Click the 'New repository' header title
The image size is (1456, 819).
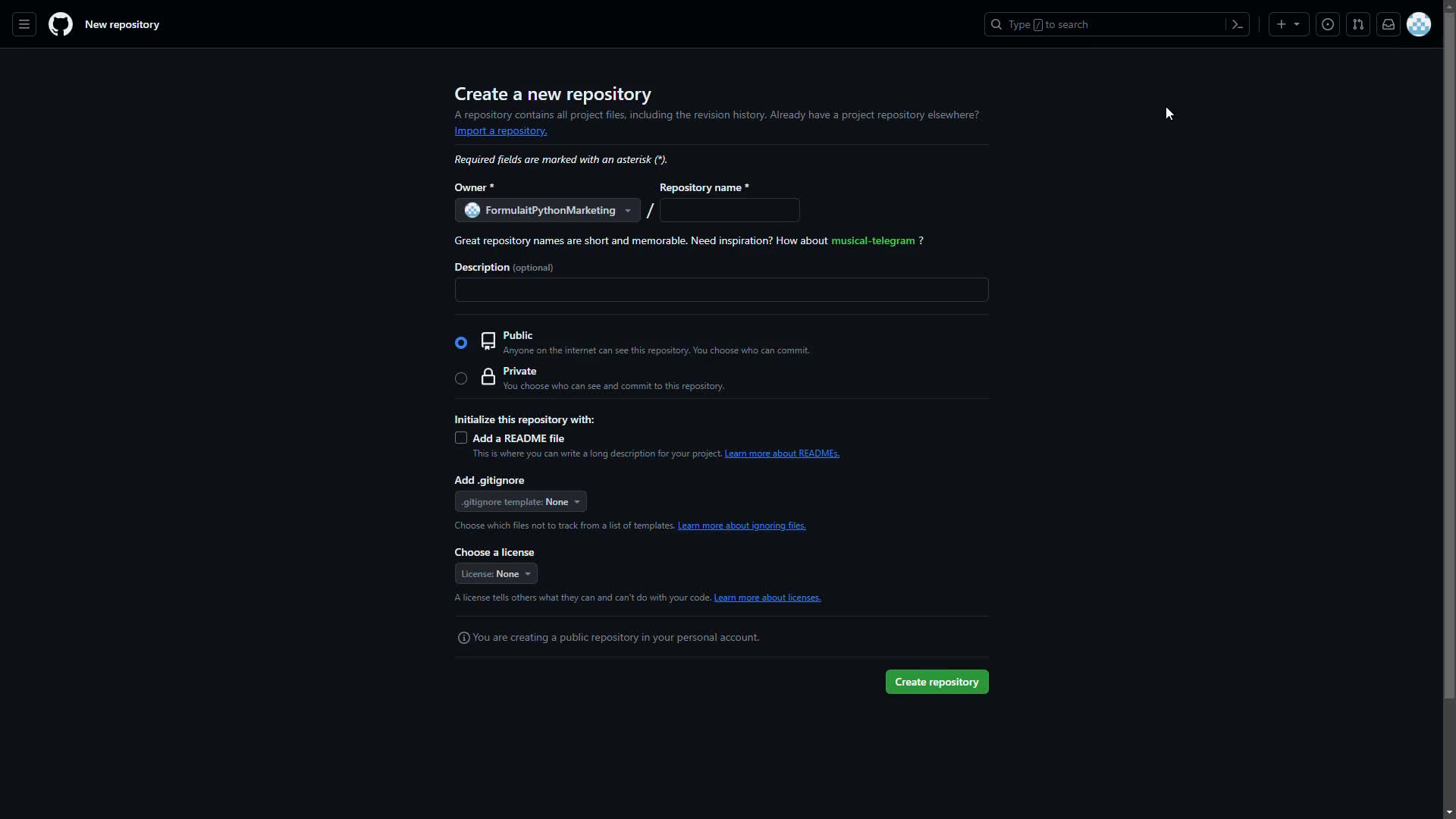click(x=122, y=24)
